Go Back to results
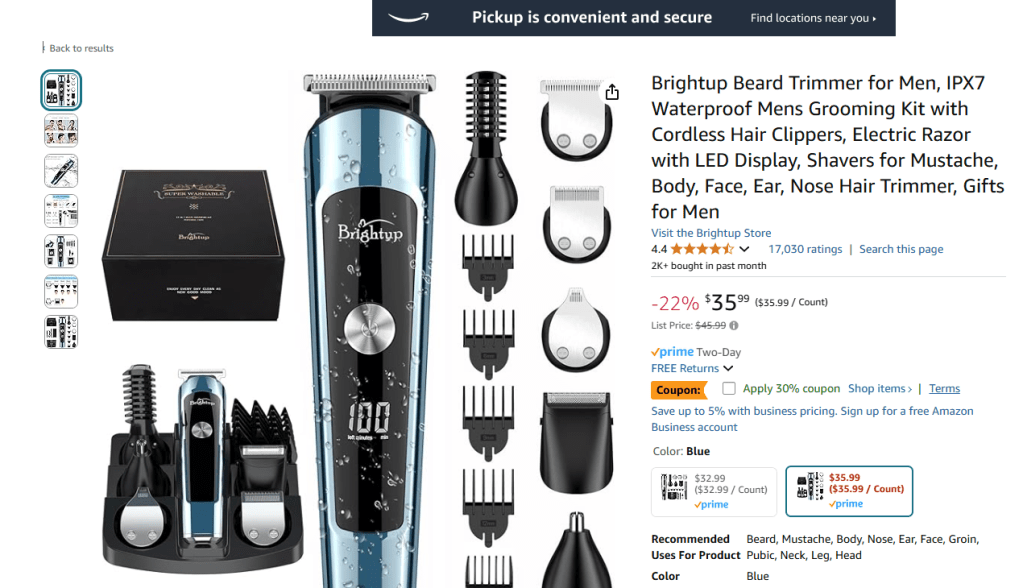The image size is (1023, 588). coord(81,48)
